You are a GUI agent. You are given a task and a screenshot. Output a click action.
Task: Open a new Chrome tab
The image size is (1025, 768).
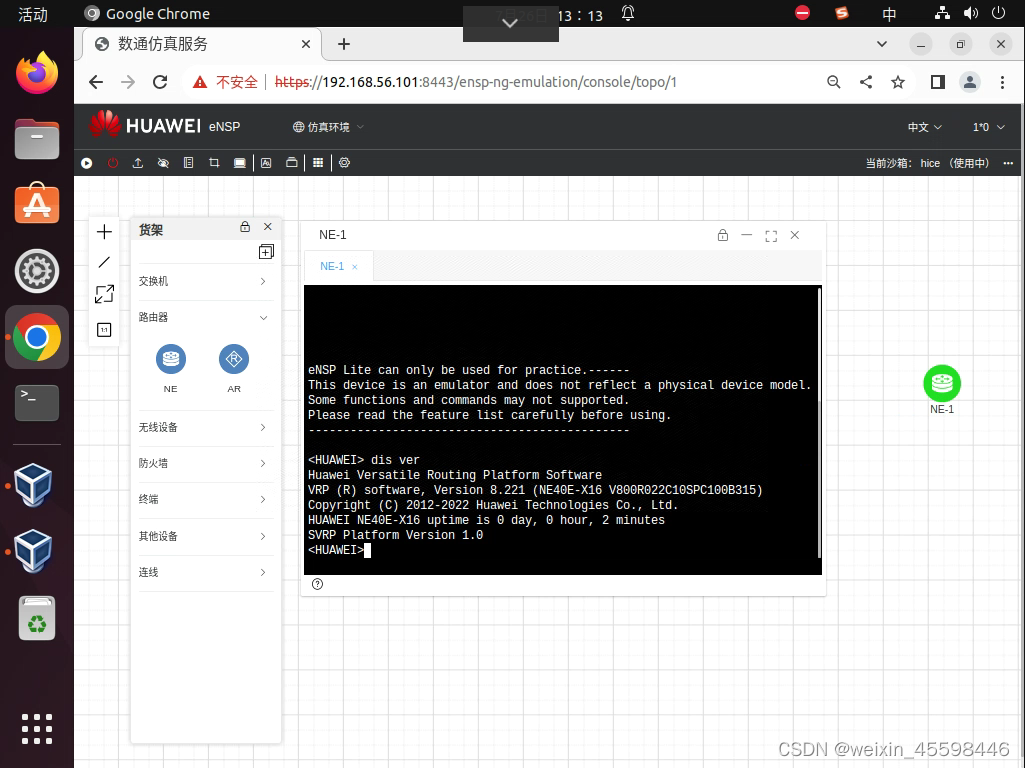(x=344, y=44)
